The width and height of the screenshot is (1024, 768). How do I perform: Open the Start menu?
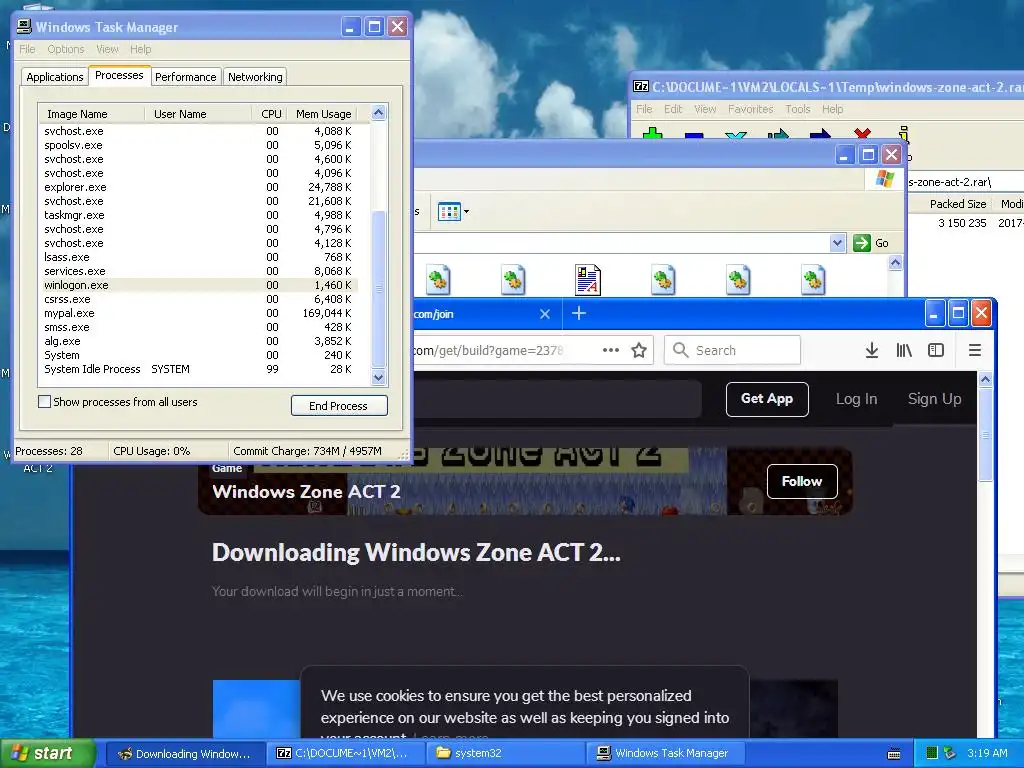(x=48, y=754)
